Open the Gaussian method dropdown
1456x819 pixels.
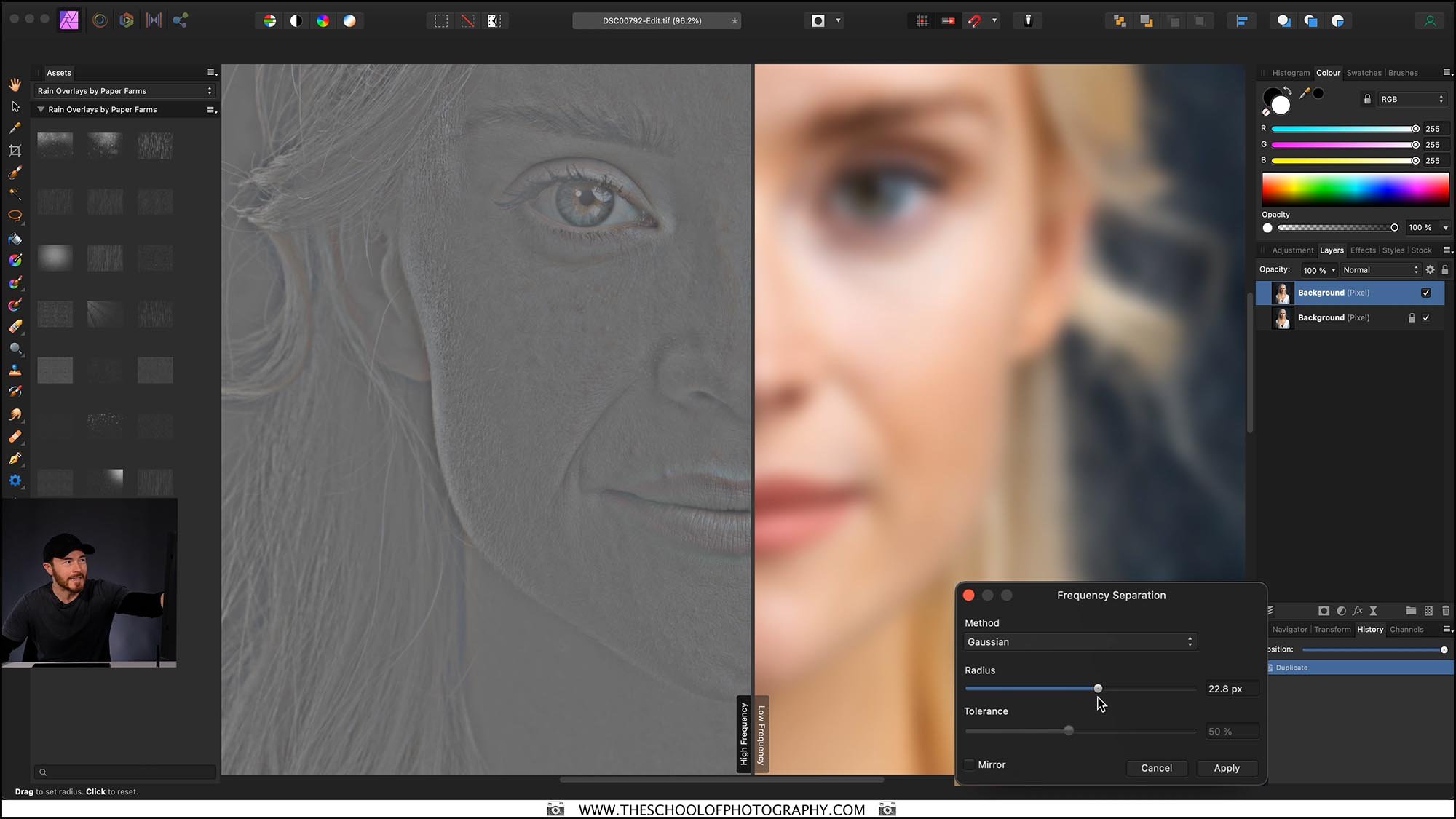1080,641
